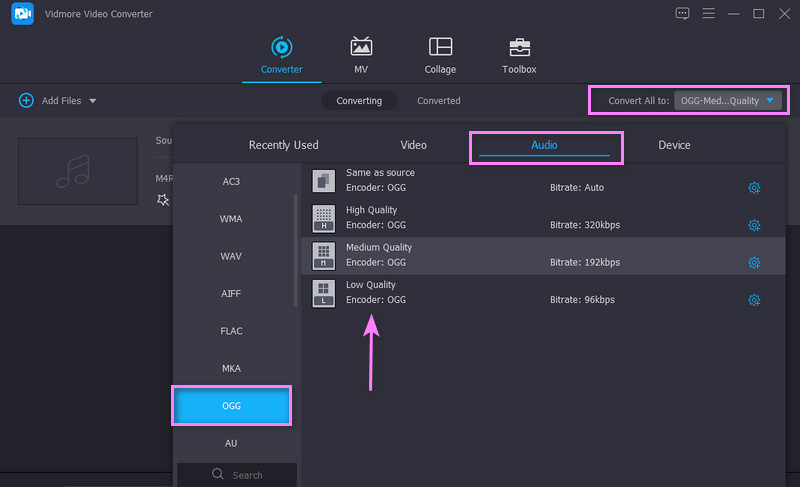The image size is (800, 487).
Task: Expand the Add Files dropdown arrow
Action: coord(93,101)
